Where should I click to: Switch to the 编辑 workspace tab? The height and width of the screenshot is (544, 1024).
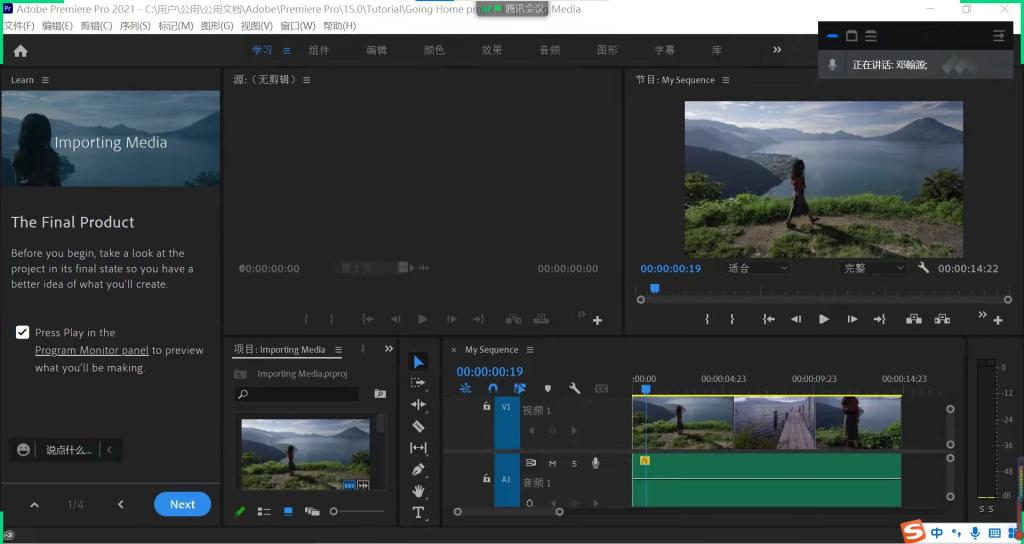pyautogui.click(x=376, y=50)
